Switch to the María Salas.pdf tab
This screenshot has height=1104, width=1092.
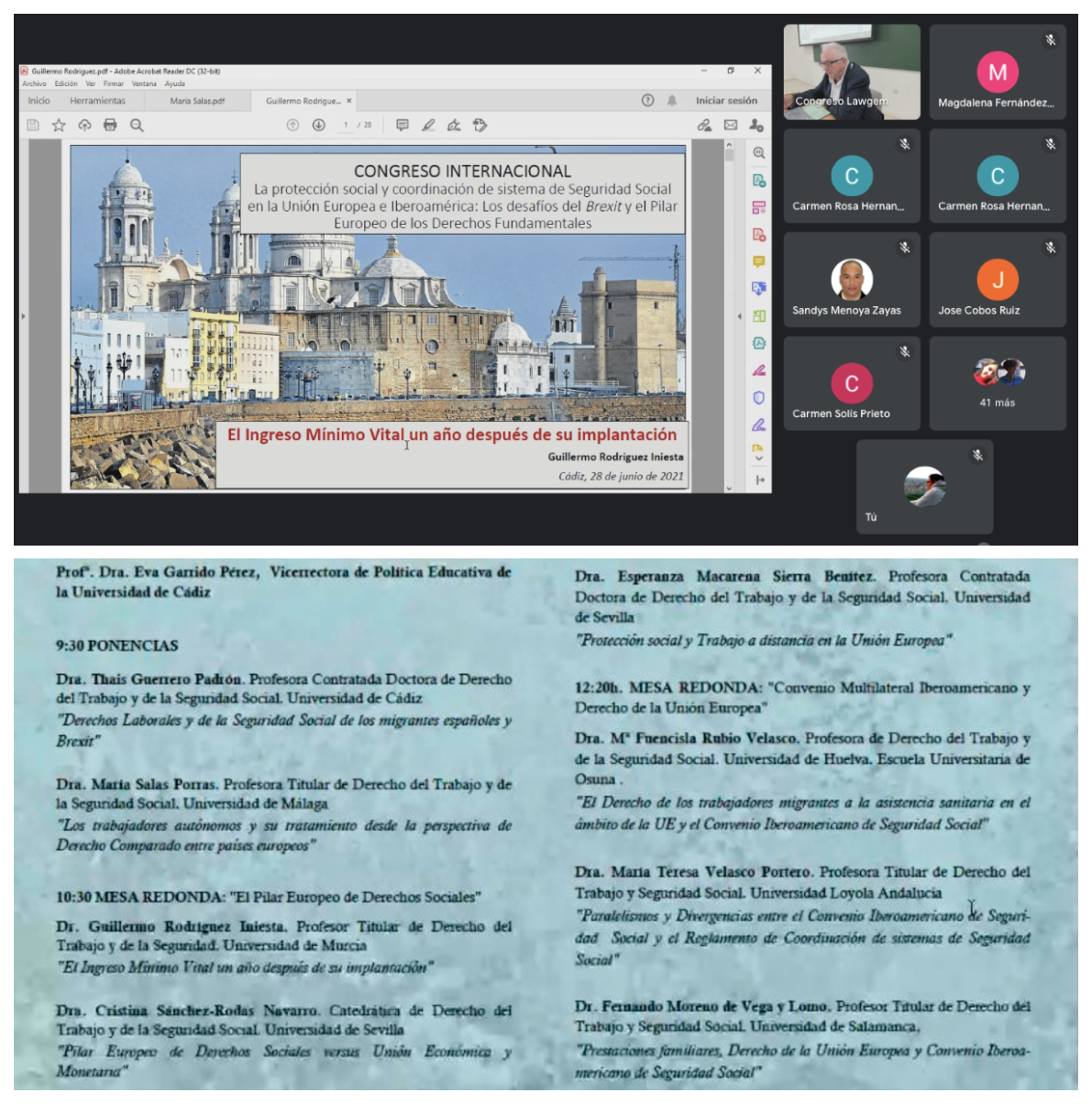click(x=197, y=101)
